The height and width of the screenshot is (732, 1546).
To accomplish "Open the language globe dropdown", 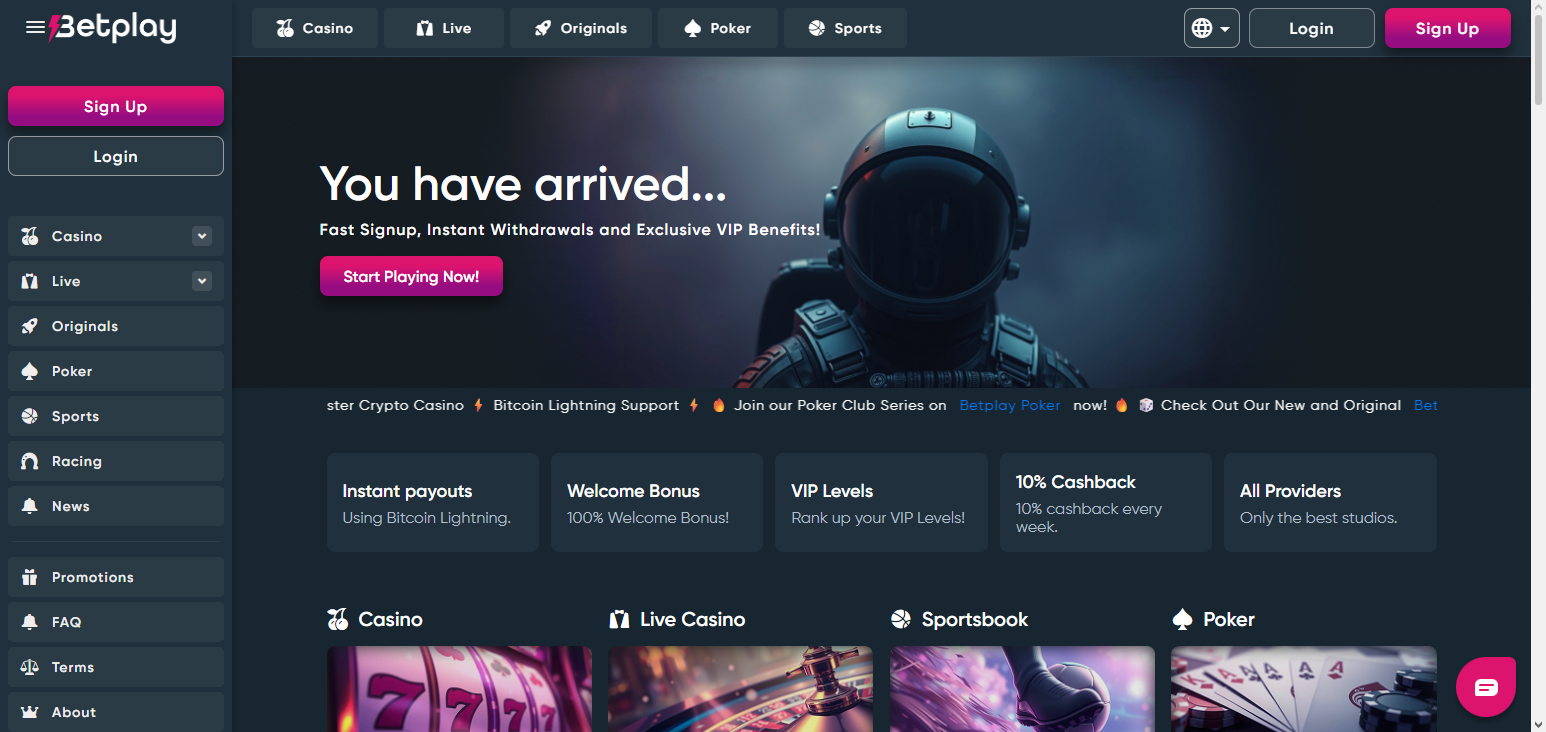I will [1211, 28].
